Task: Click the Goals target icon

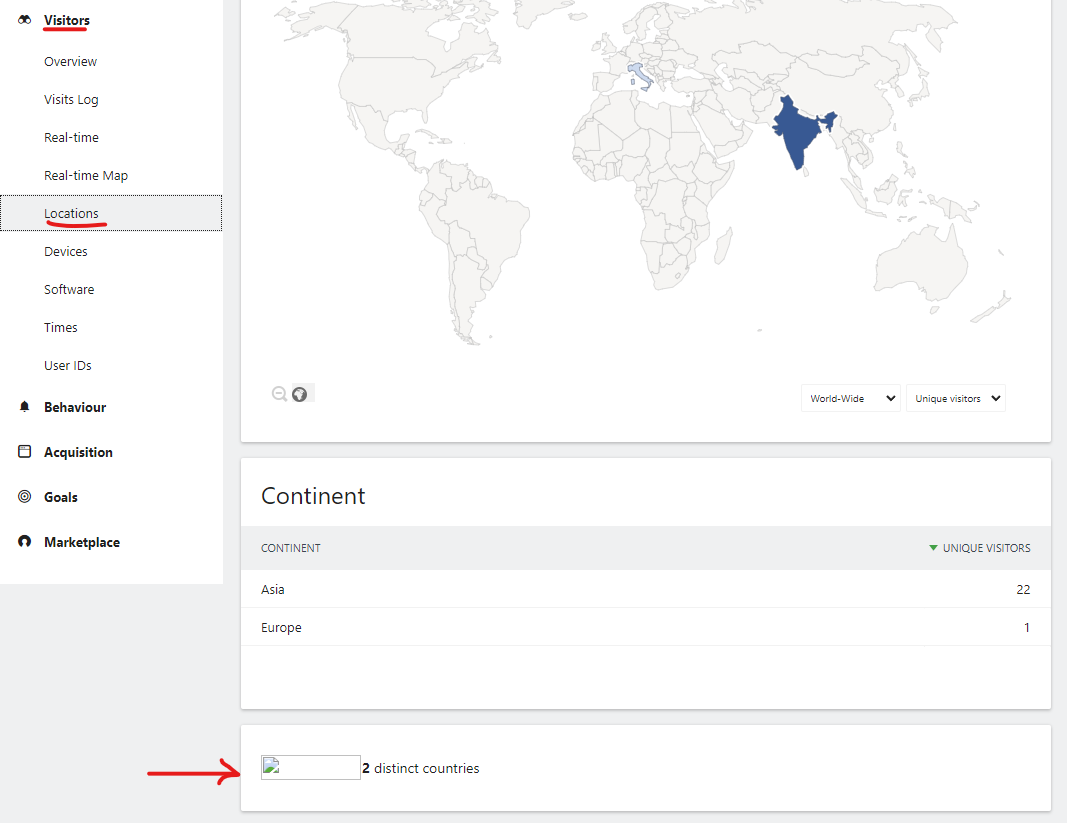Action: (24, 496)
